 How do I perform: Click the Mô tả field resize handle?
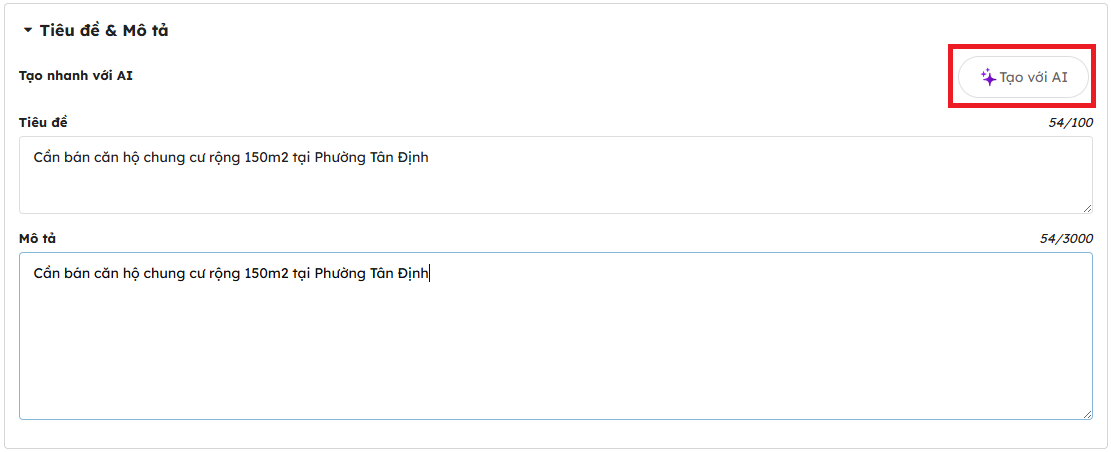1087,414
